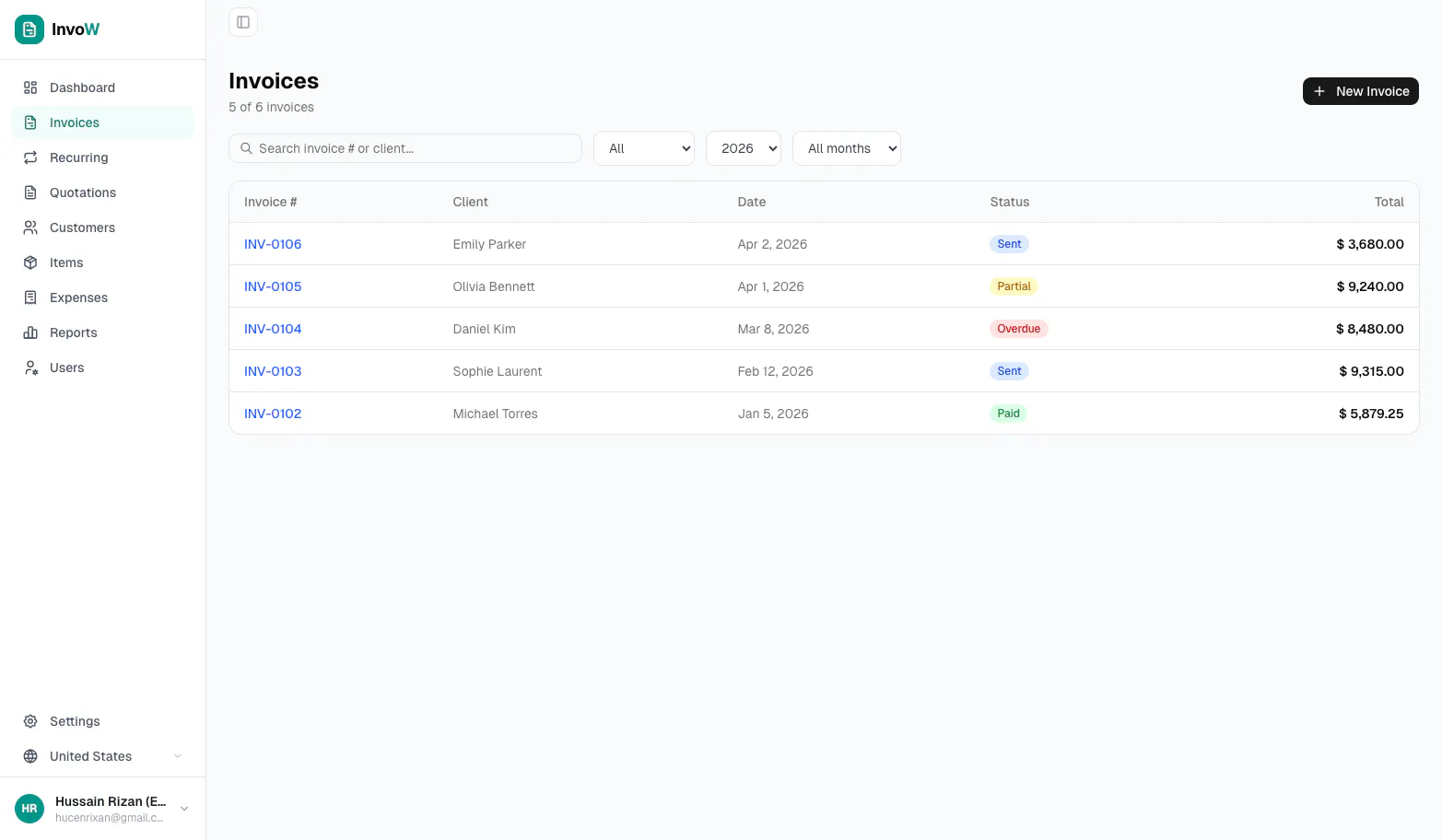Click the Sent badge for Emily Parker
The height and width of the screenshot is (840, 1442).
pyautogui.click(x=1009, y=244)
